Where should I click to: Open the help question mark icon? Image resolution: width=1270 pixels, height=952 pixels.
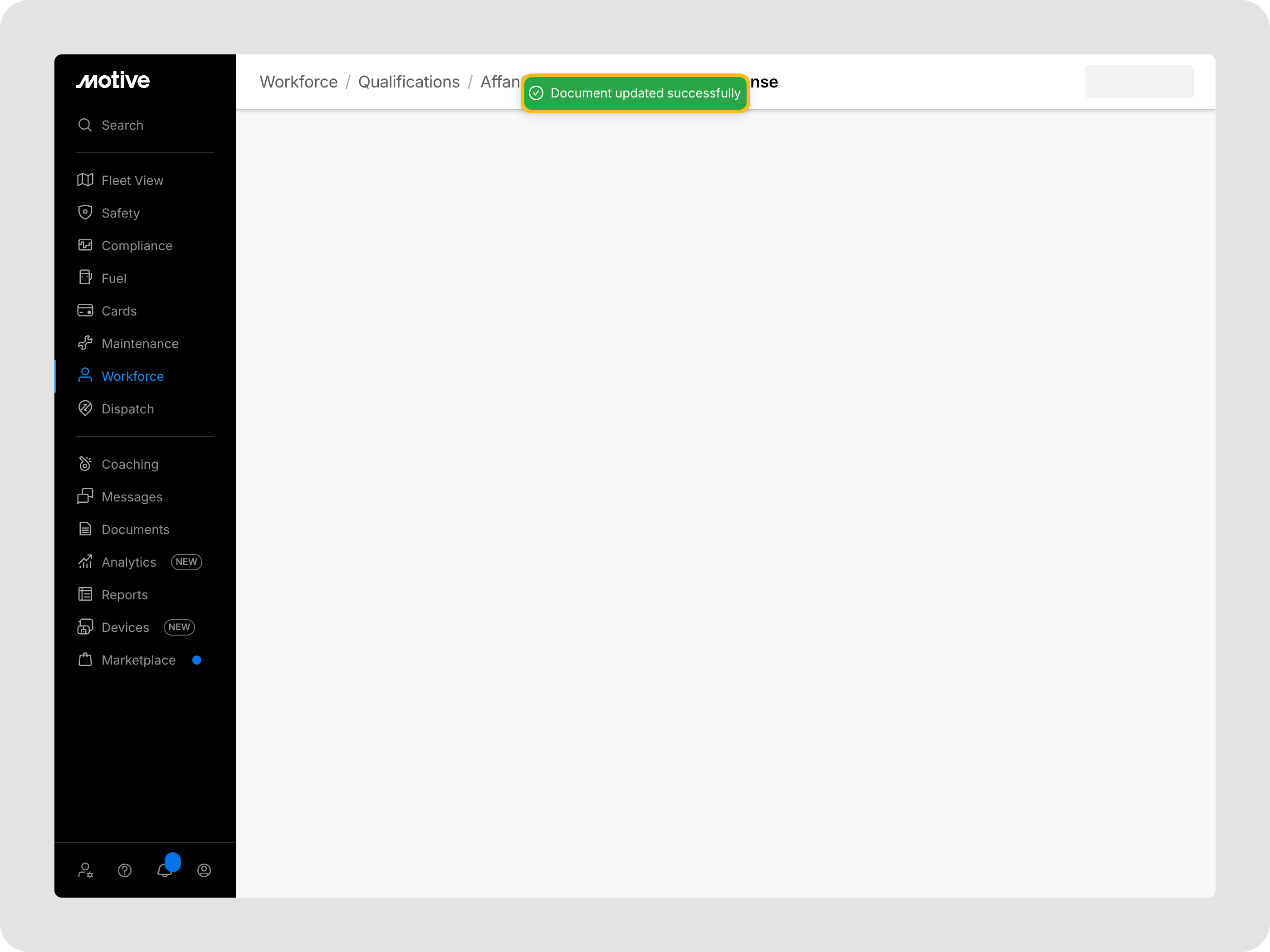click(125, 870)
